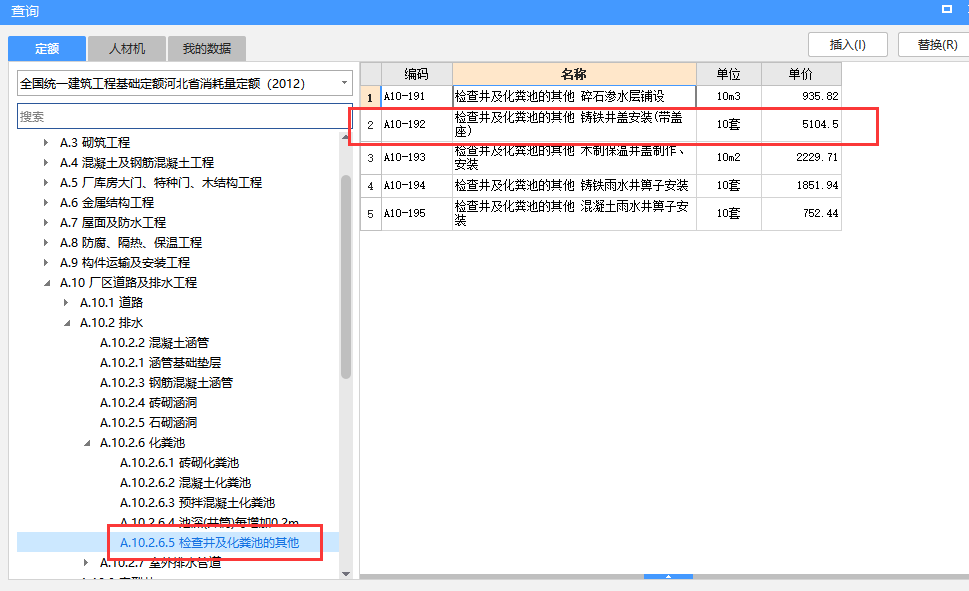
Task: Click the 名称 column header
Action: tap(574, 74)
